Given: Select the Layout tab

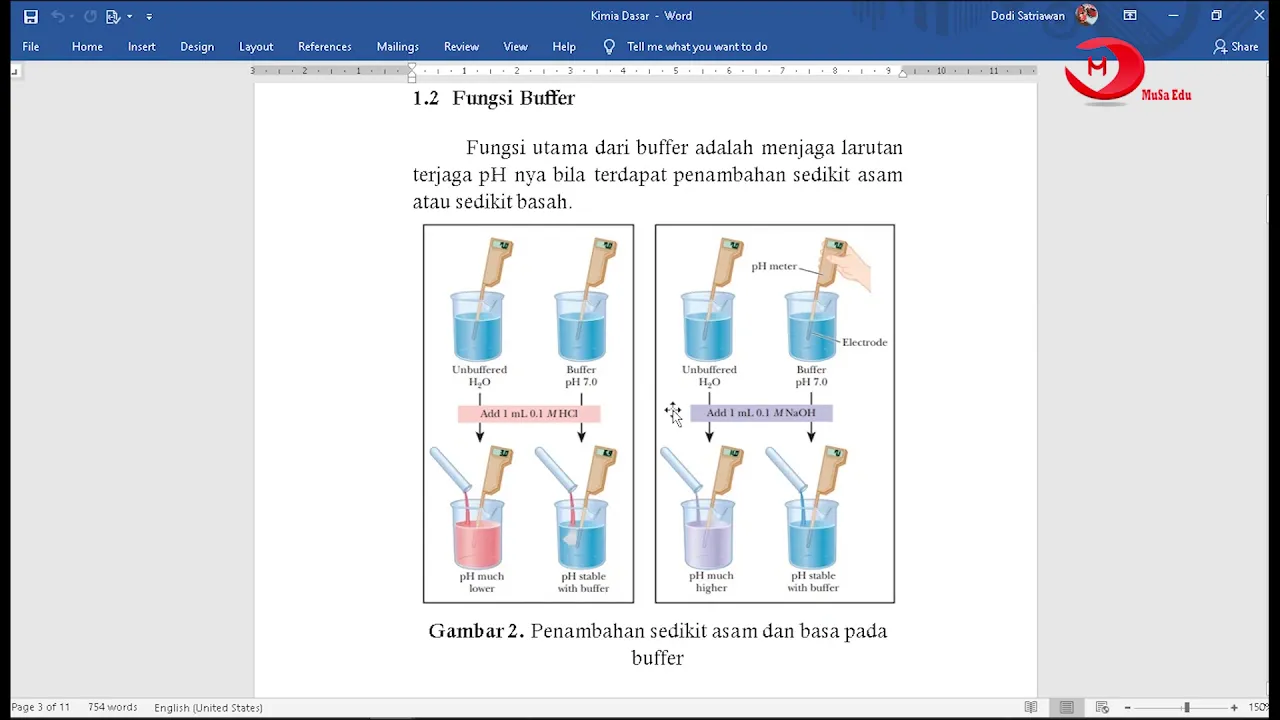Looking at the screenshot, I should pos(256,46).
